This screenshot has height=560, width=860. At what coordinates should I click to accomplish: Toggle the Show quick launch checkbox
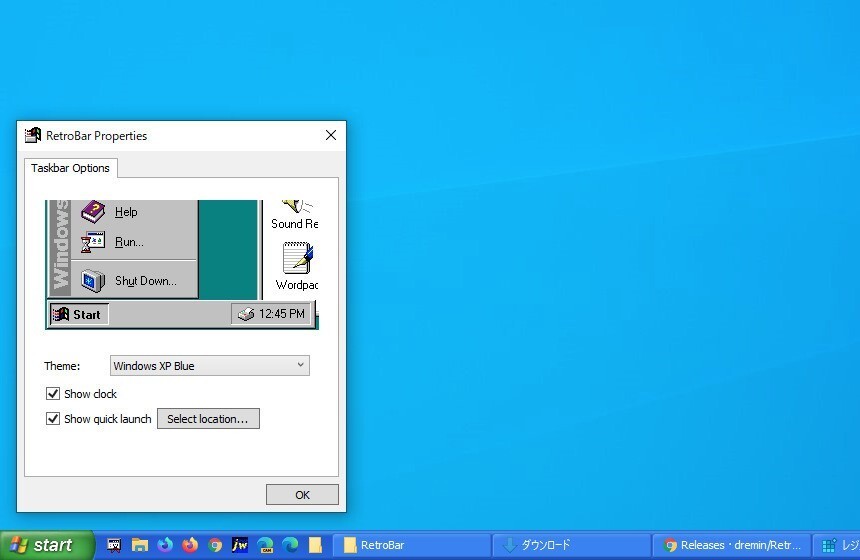tap(53, 419)
